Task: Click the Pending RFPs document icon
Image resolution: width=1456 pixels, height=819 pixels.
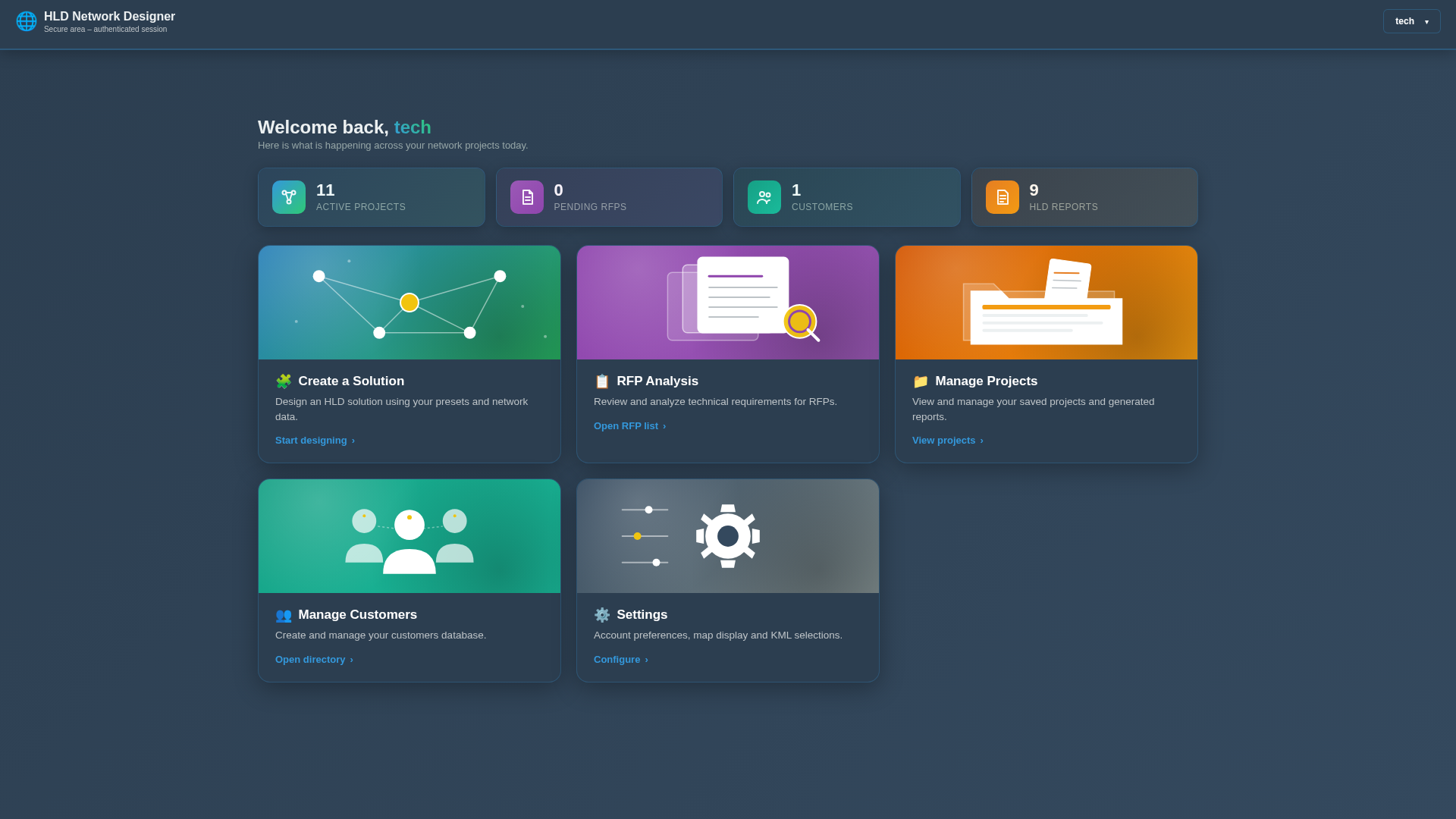Action: 527,197
